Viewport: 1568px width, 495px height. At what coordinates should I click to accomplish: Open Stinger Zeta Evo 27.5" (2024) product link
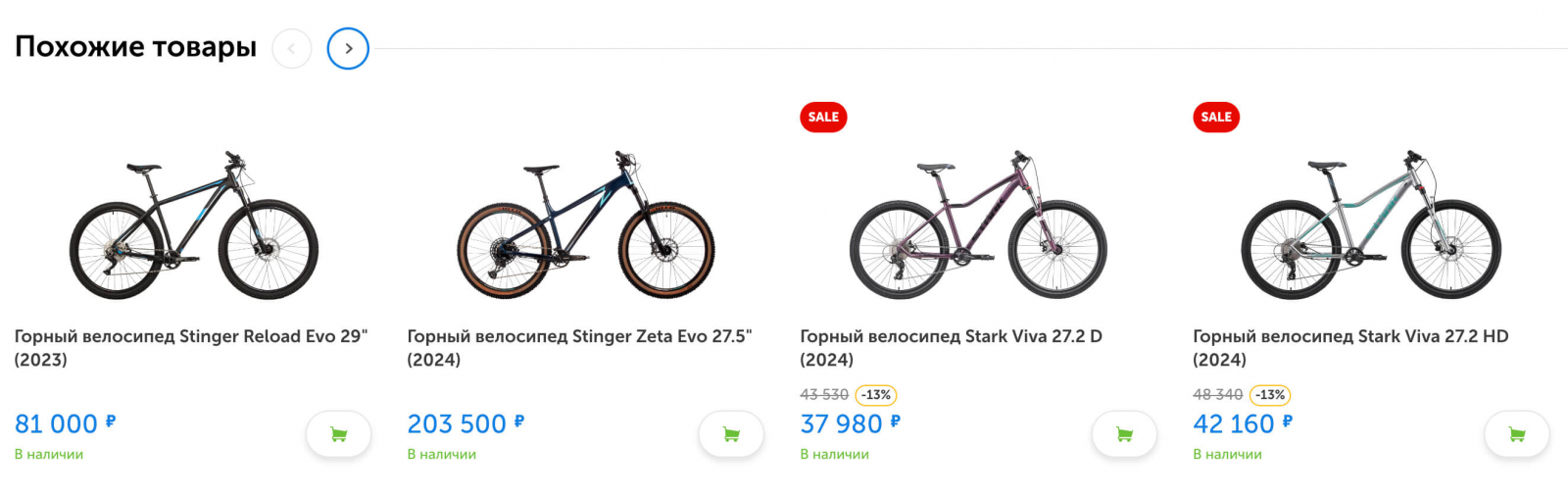(579, 347)
